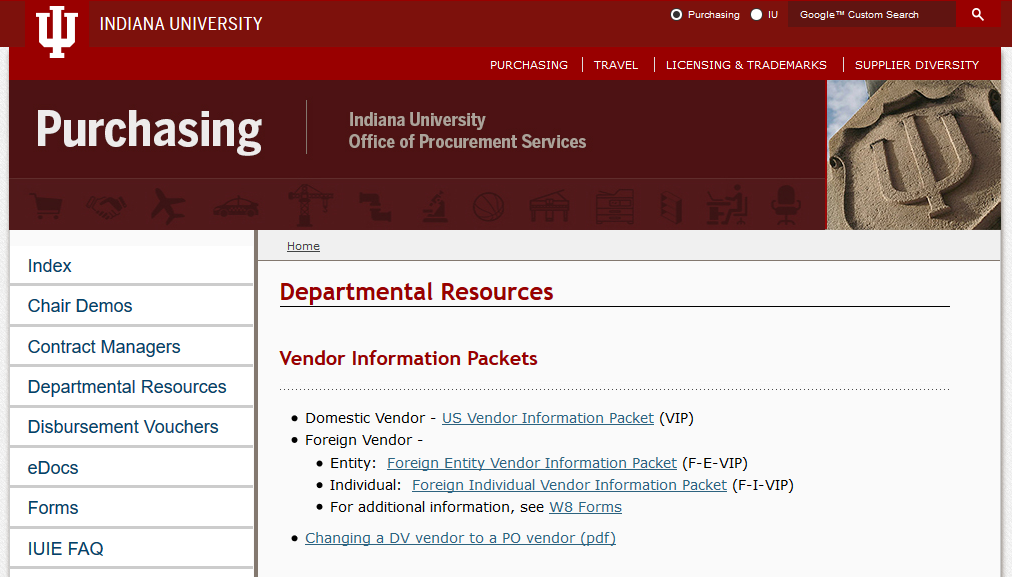This screenshot has height=577, width=1012.
Task: Click the handshake icon in banner
Action: (105, 207)
